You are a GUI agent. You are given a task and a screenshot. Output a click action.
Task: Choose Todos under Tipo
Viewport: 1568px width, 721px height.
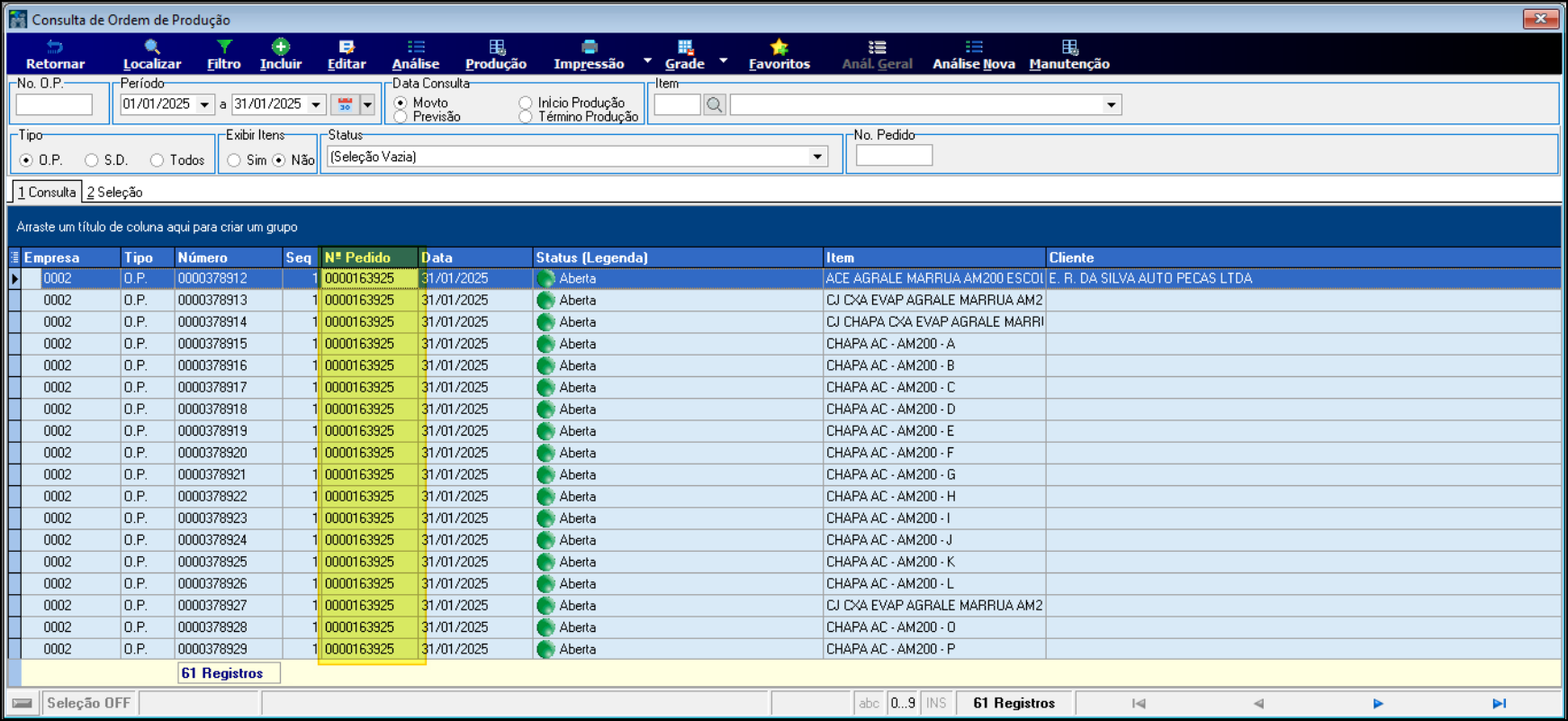158,160
